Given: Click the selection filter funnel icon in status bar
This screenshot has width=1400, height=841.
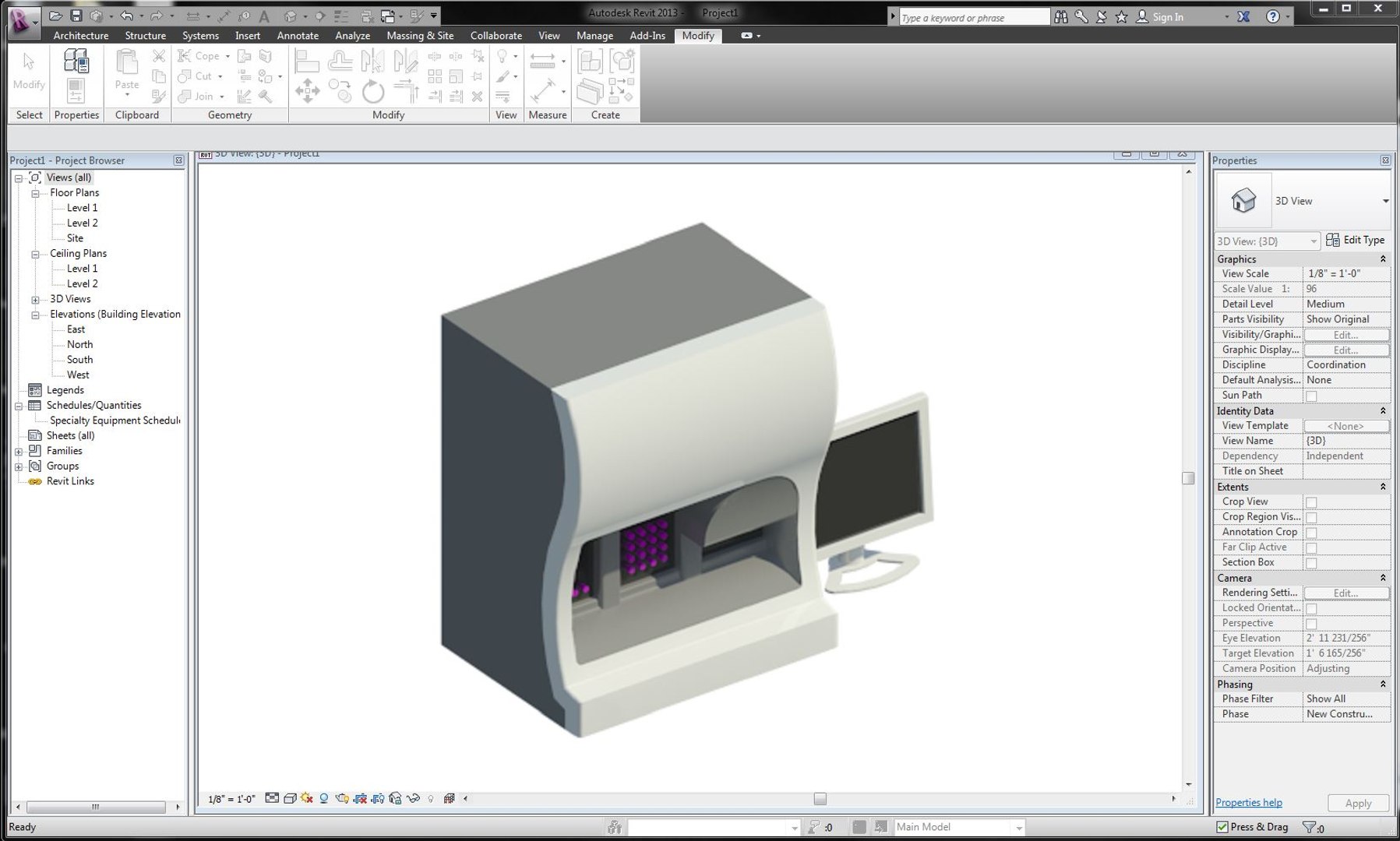Looking at the screenshot, I should pyautogui.click(x=1309, y=827).
